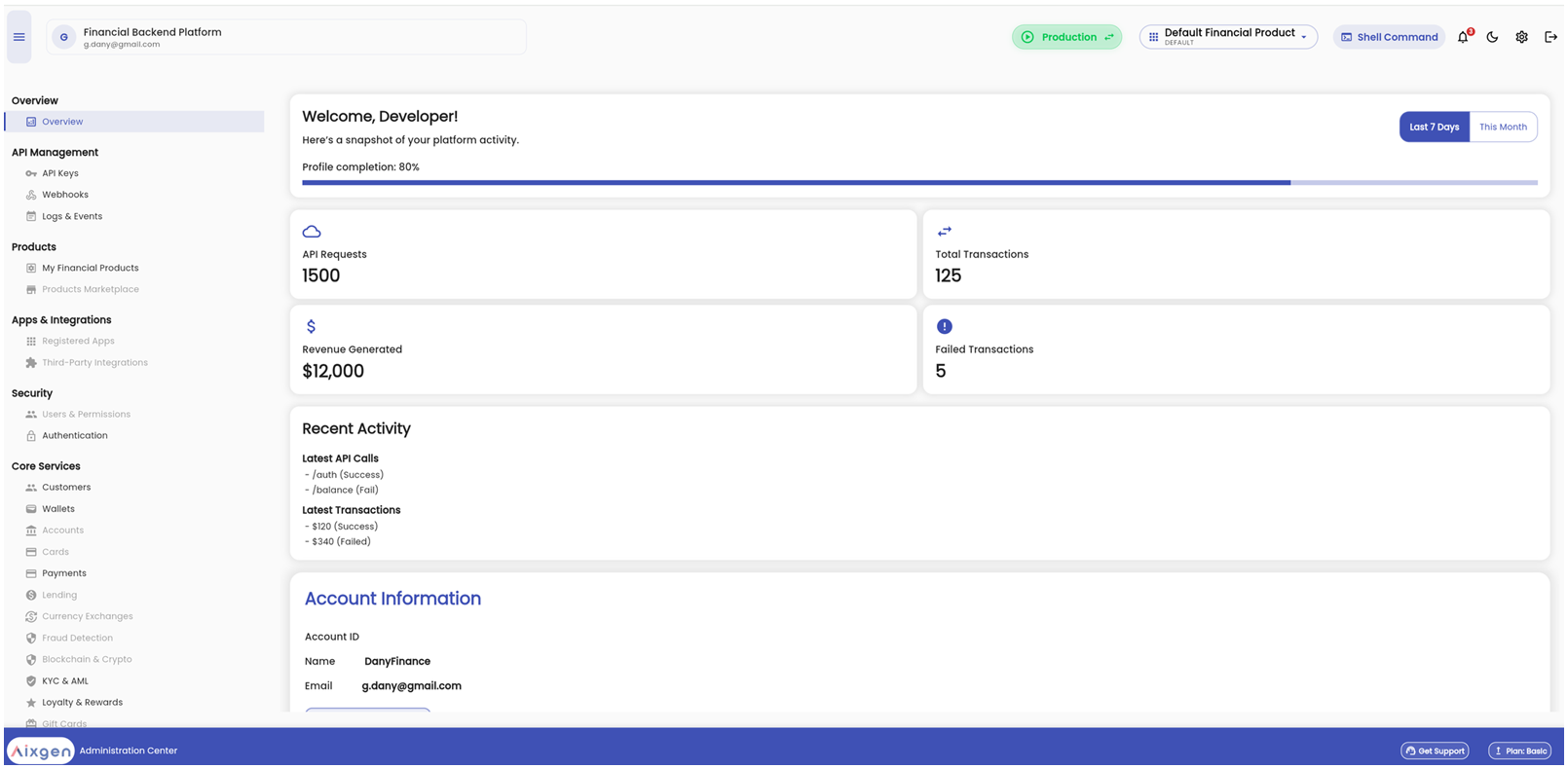Open Authentication settings
The width and height of the screenshot is (1568, 769).
pyautogui.click(x=74, y=435)
